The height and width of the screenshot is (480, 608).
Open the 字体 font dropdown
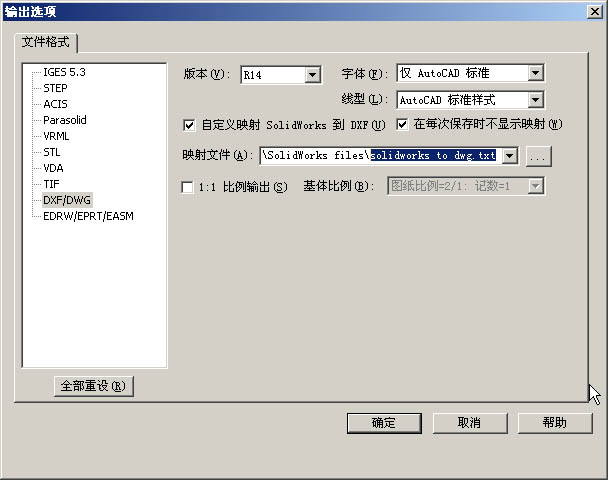[x=535, y=73]
